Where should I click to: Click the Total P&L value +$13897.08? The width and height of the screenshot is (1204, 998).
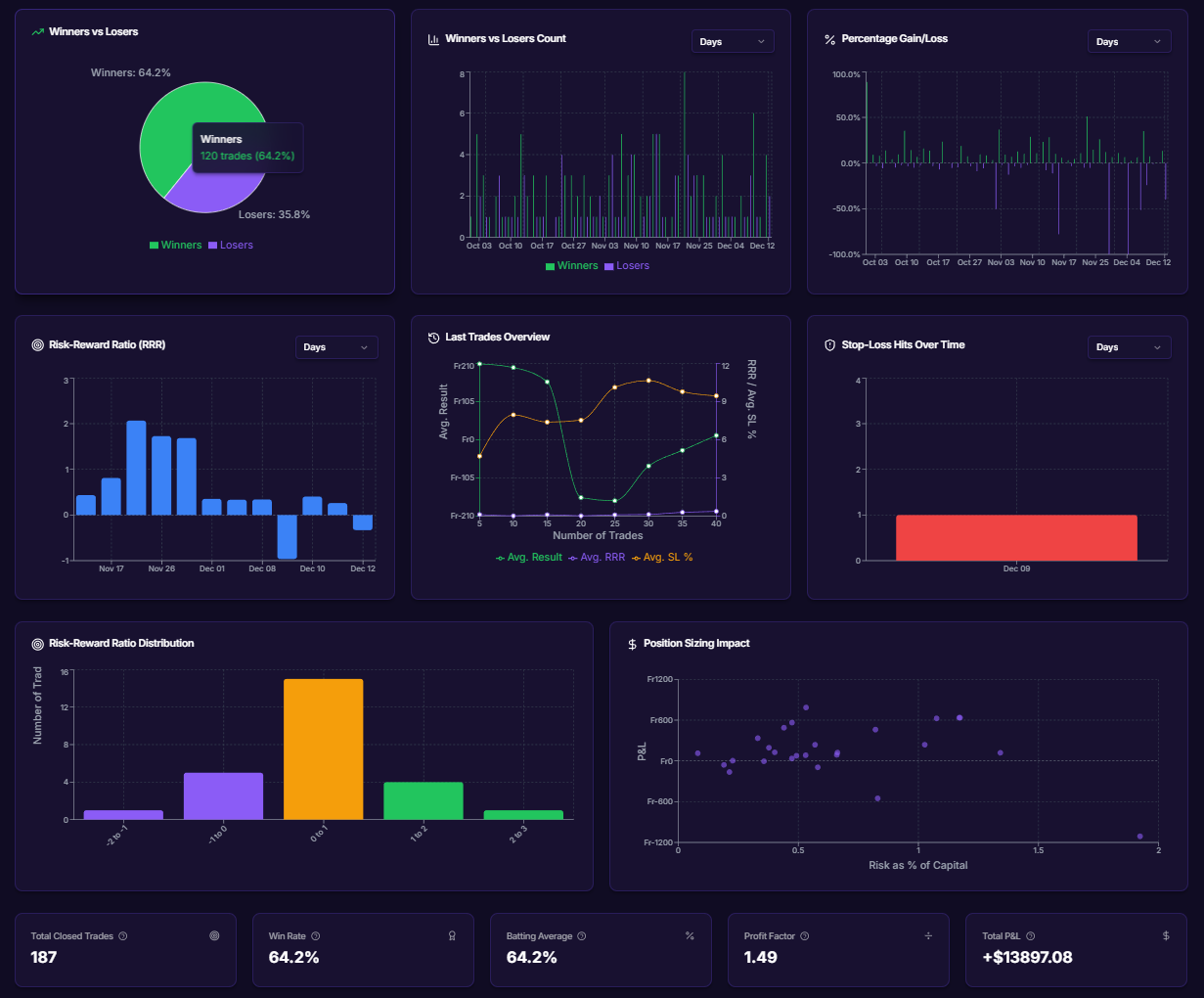(1027, 957)
